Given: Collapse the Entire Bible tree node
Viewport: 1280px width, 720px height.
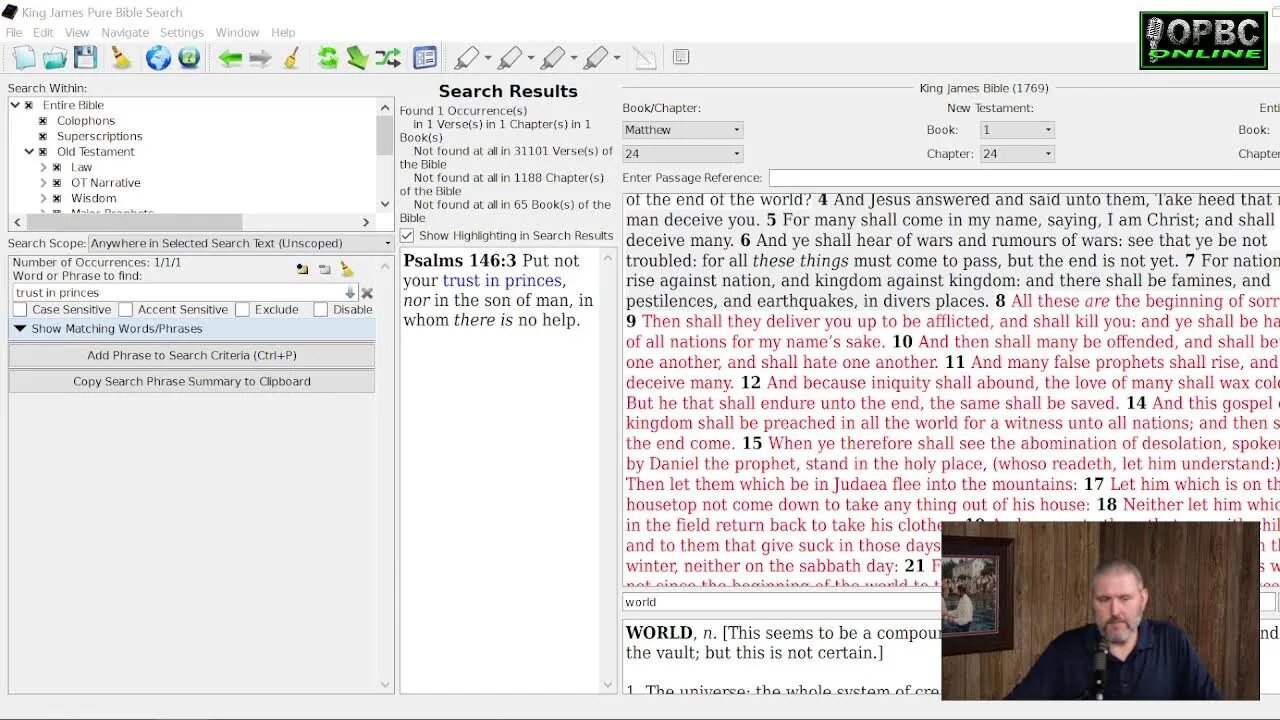Looking at the screenshot, I should [x=15, y=105].
